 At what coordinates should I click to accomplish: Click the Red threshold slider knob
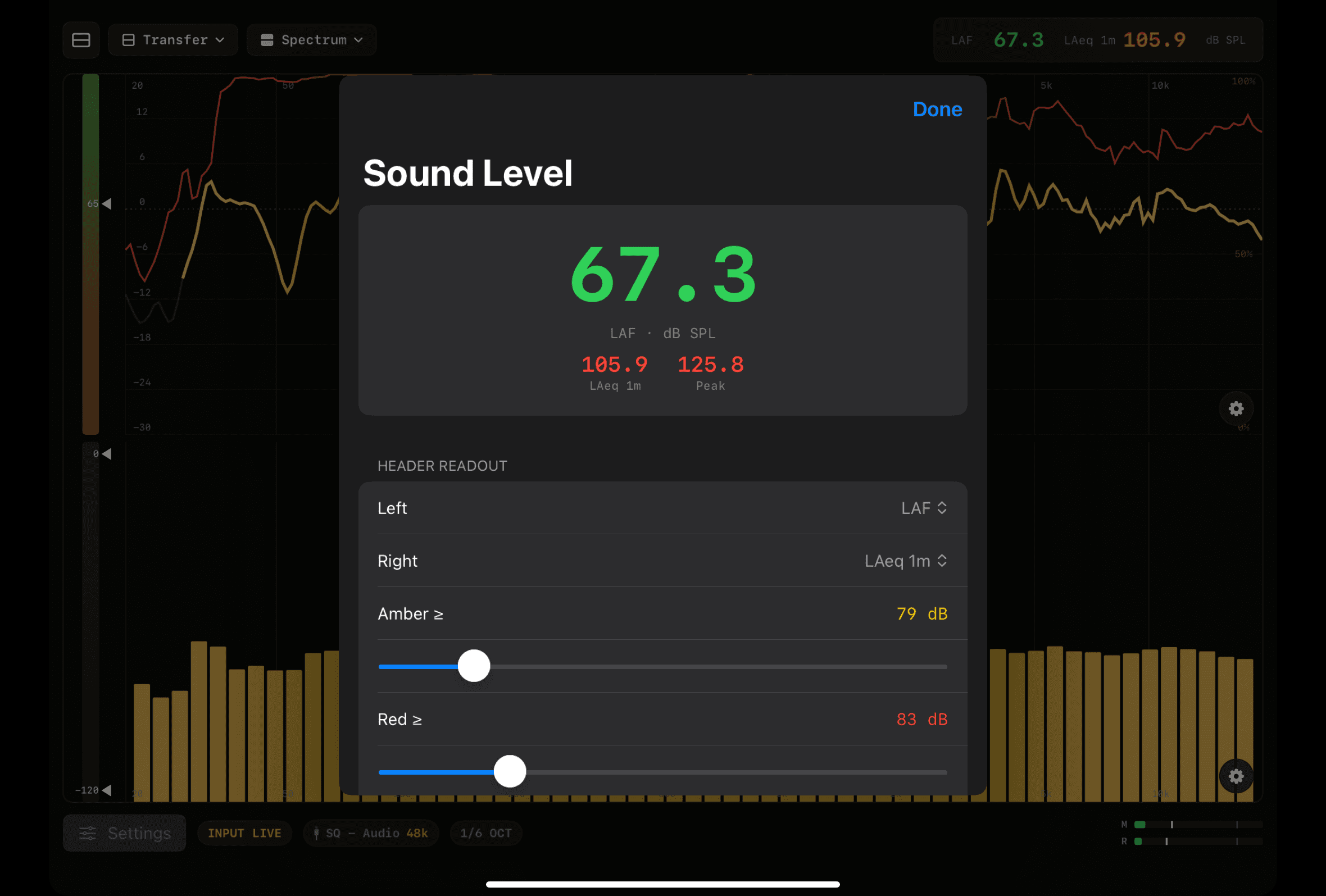click(510, 771)
